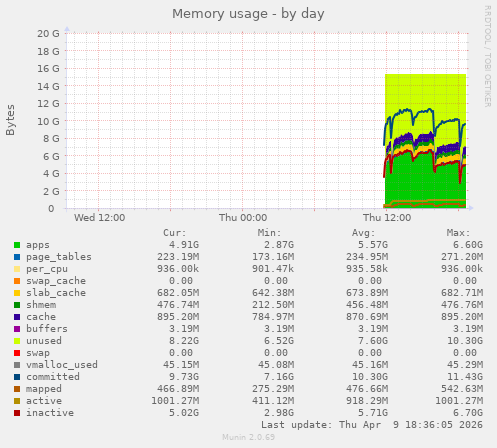Viewport: 497px width, 448px height.
Task: Select the 'per_cpu' legend label
Action: point(47,269)
